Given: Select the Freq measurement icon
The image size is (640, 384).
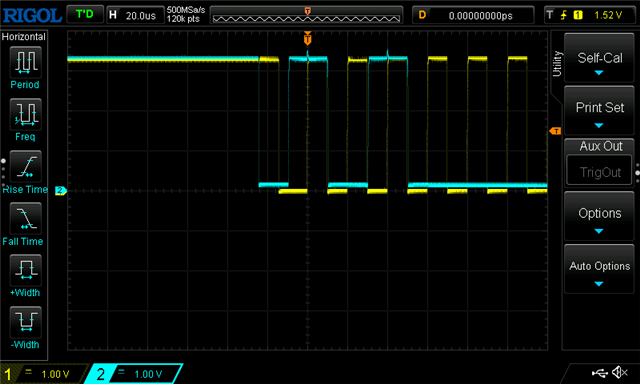Looking at the screenshot, I should click(25, 114).
